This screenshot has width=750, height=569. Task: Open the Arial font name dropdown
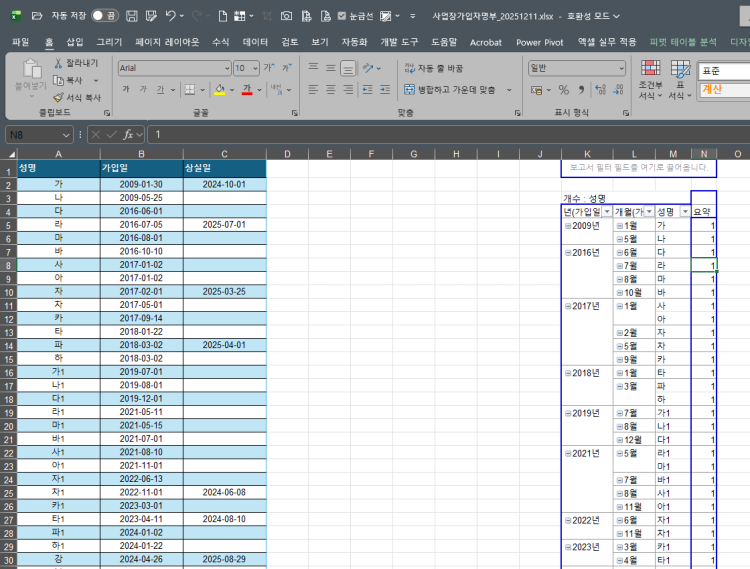[227, 68]
